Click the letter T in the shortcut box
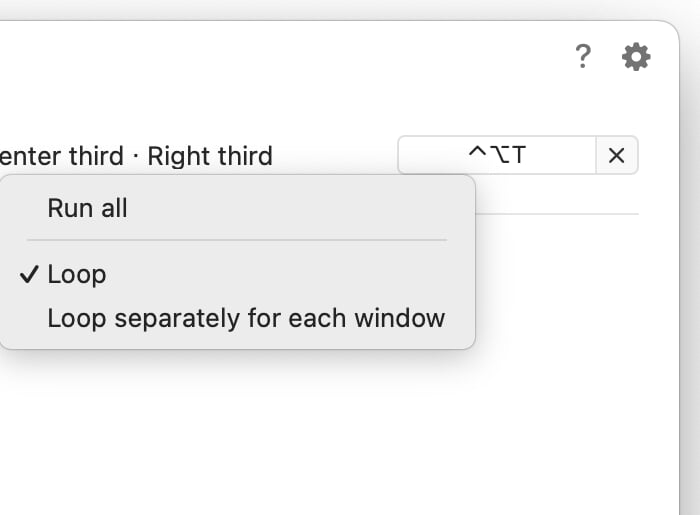The width and height of the screenshot is (700, 515). [x=518, y=156]
